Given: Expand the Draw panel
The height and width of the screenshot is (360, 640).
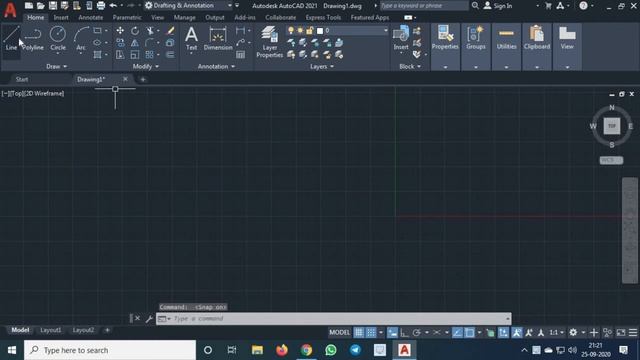Looking at the screenshot, I should tap(56, 66).
